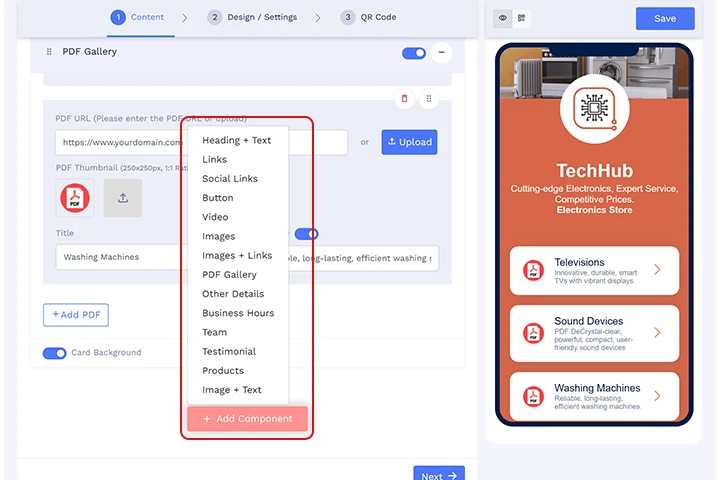Viewport: 720px width, 480px height.
Task: Open the Washing Machines card chevron
Action: 657,395
